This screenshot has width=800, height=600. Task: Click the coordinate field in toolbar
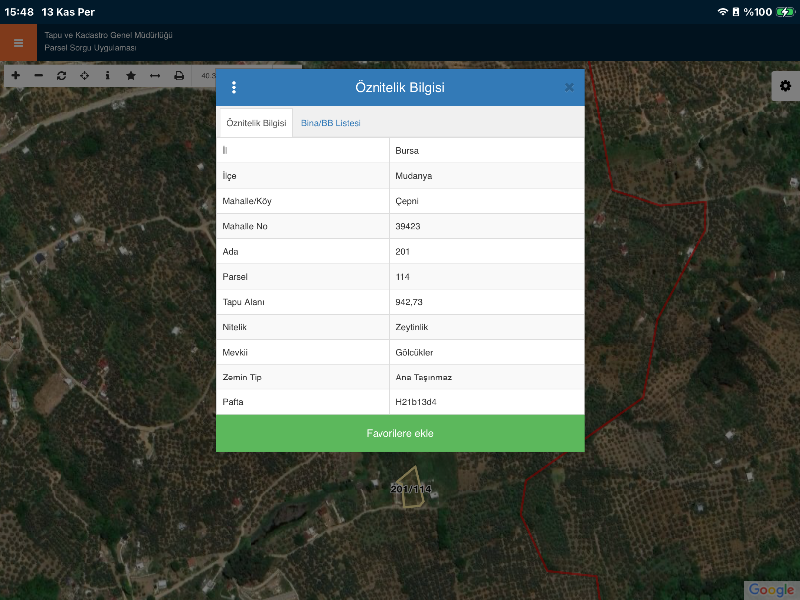tap(207, 76)
